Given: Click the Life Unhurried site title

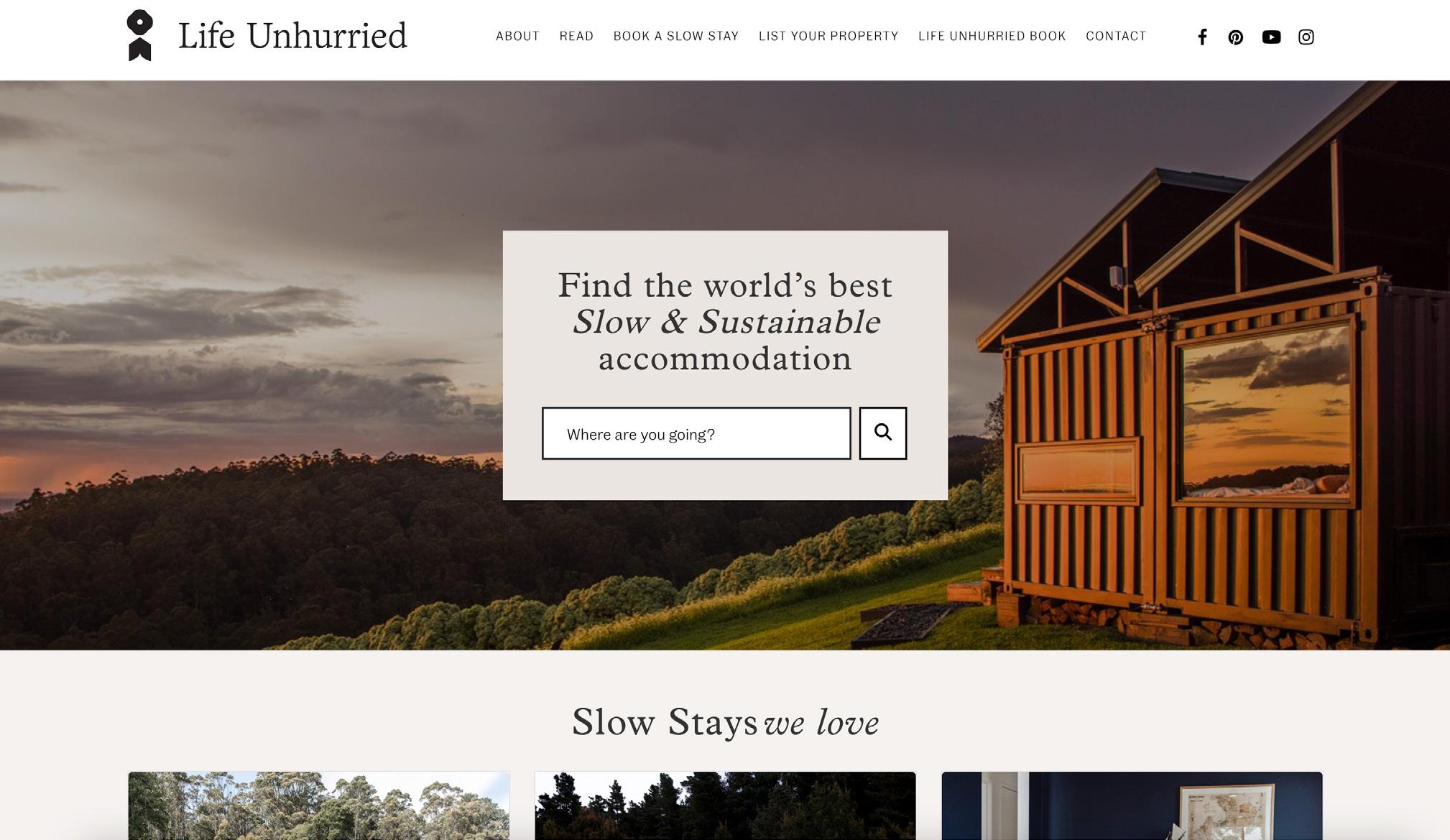Looking at the screenshot, I should [x=292, y=36].
